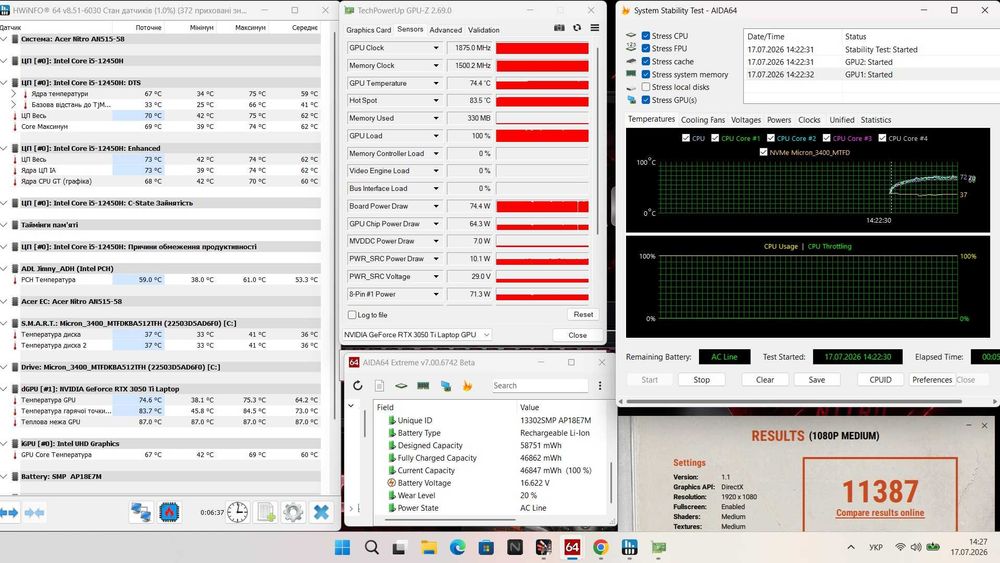Image resolution: width=1000 pixels, height=563 pixels.
Task: Open Board Power Draw sensor dropdown
Action: (x=436, y=207)
